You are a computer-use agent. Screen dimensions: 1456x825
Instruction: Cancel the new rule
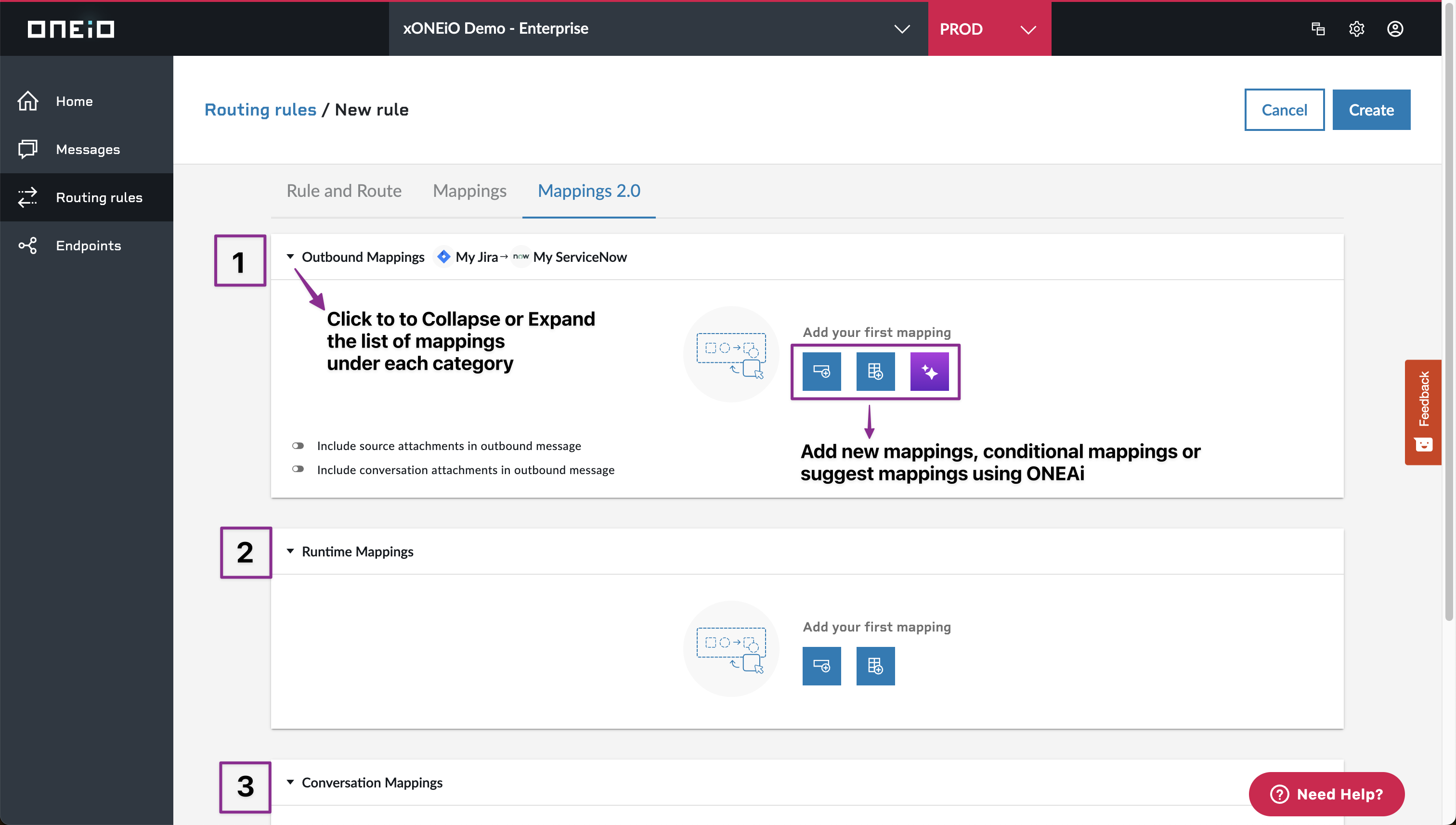pos(1284,109)
